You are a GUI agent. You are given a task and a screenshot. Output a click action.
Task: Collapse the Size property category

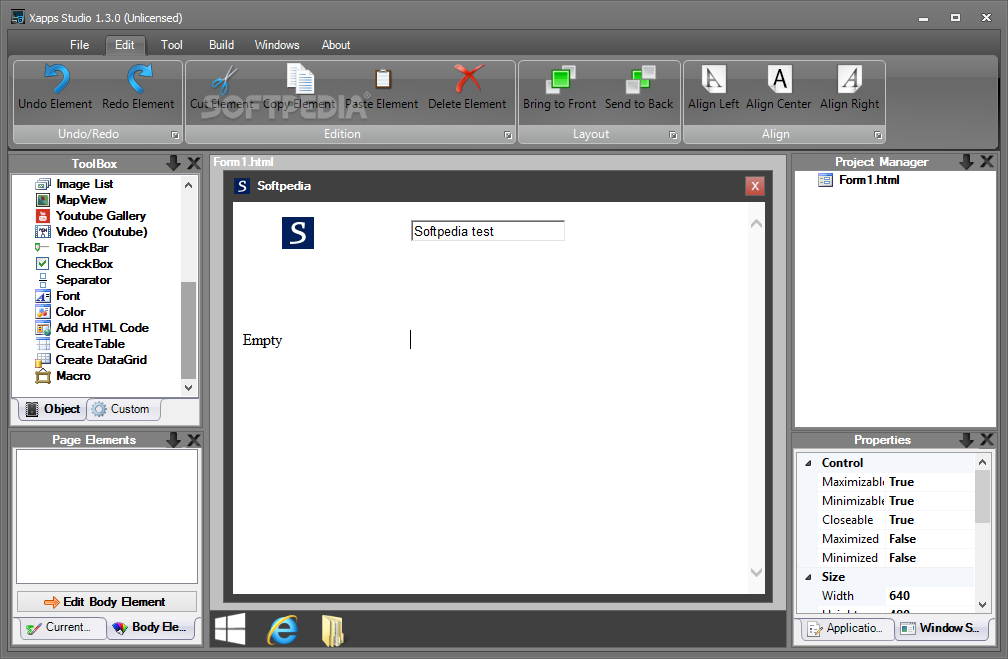coord(809,577)
